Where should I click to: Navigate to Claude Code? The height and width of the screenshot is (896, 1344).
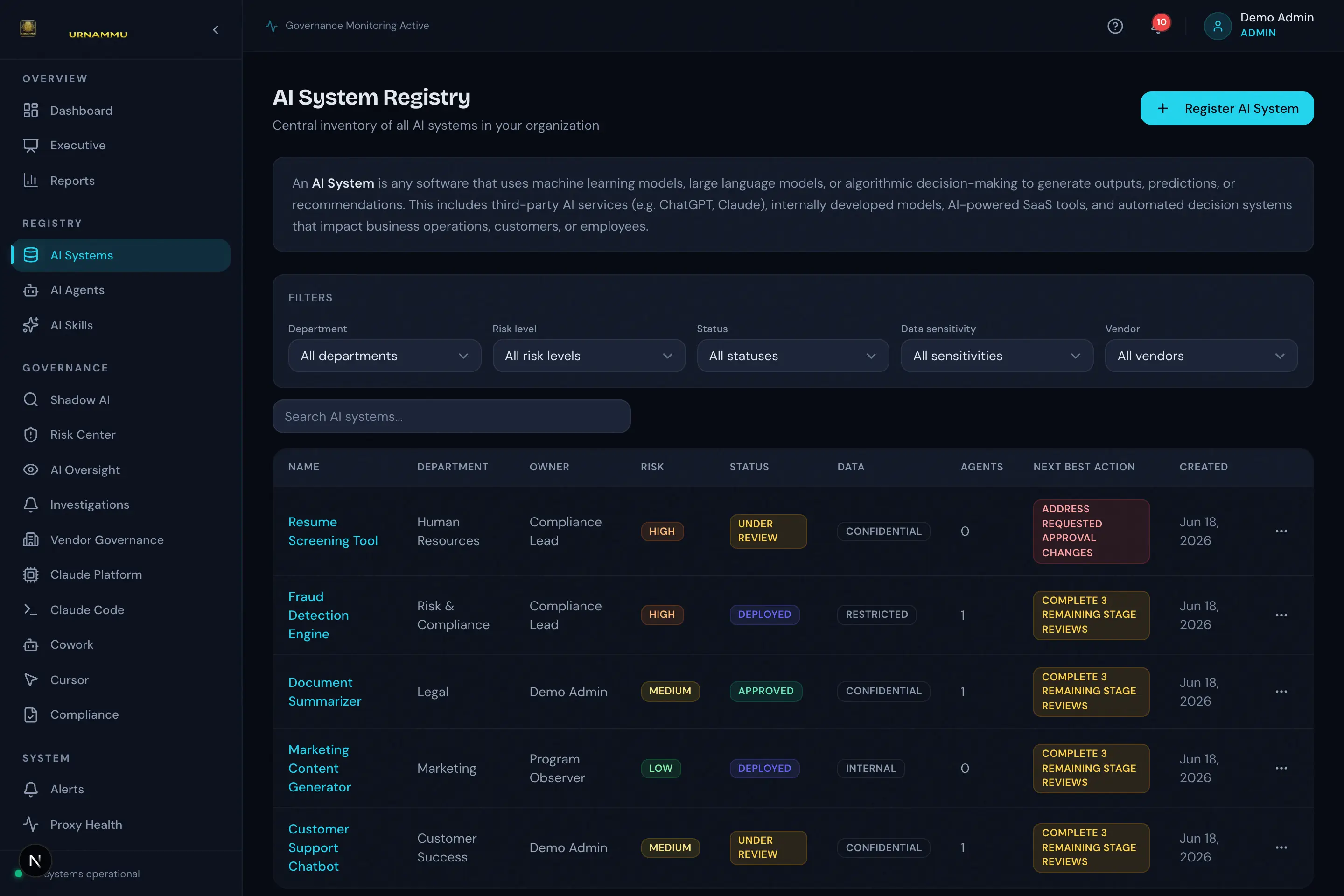[x=120, y=610]
